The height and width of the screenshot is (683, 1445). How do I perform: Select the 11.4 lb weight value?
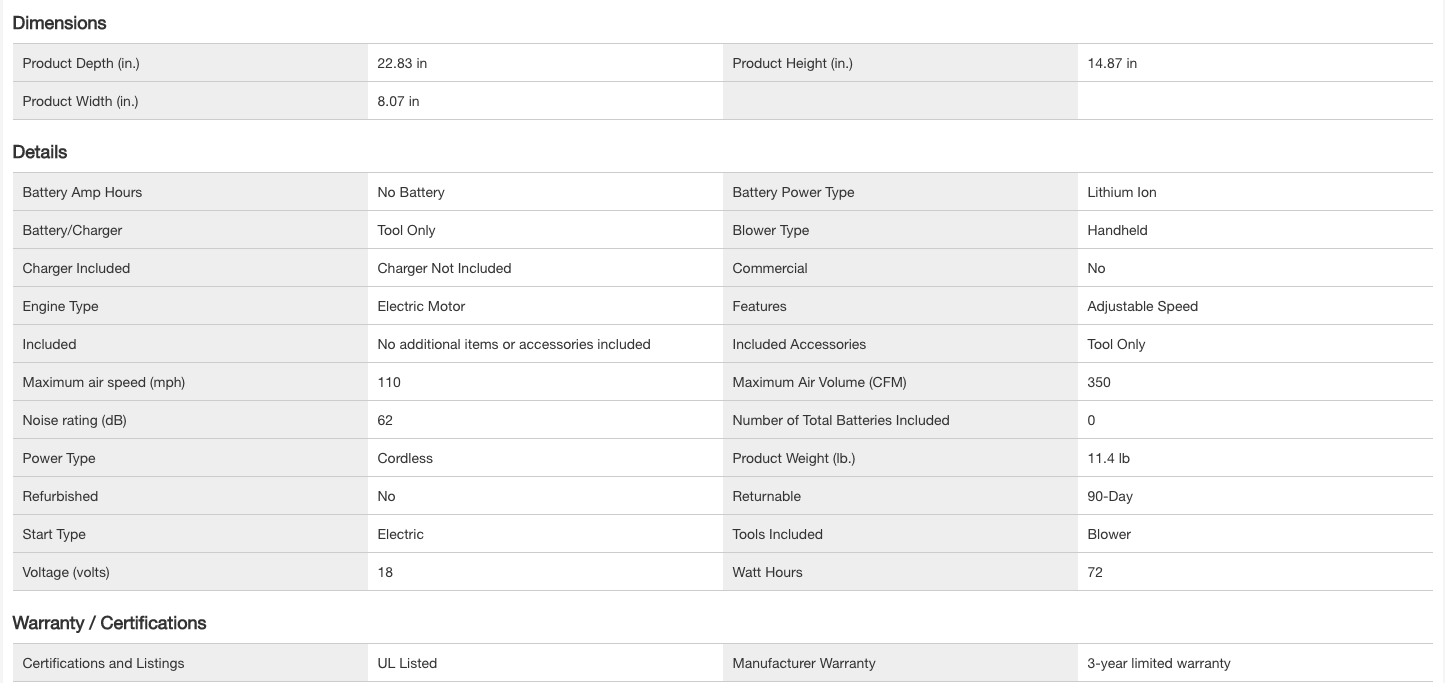[1108, 458]
